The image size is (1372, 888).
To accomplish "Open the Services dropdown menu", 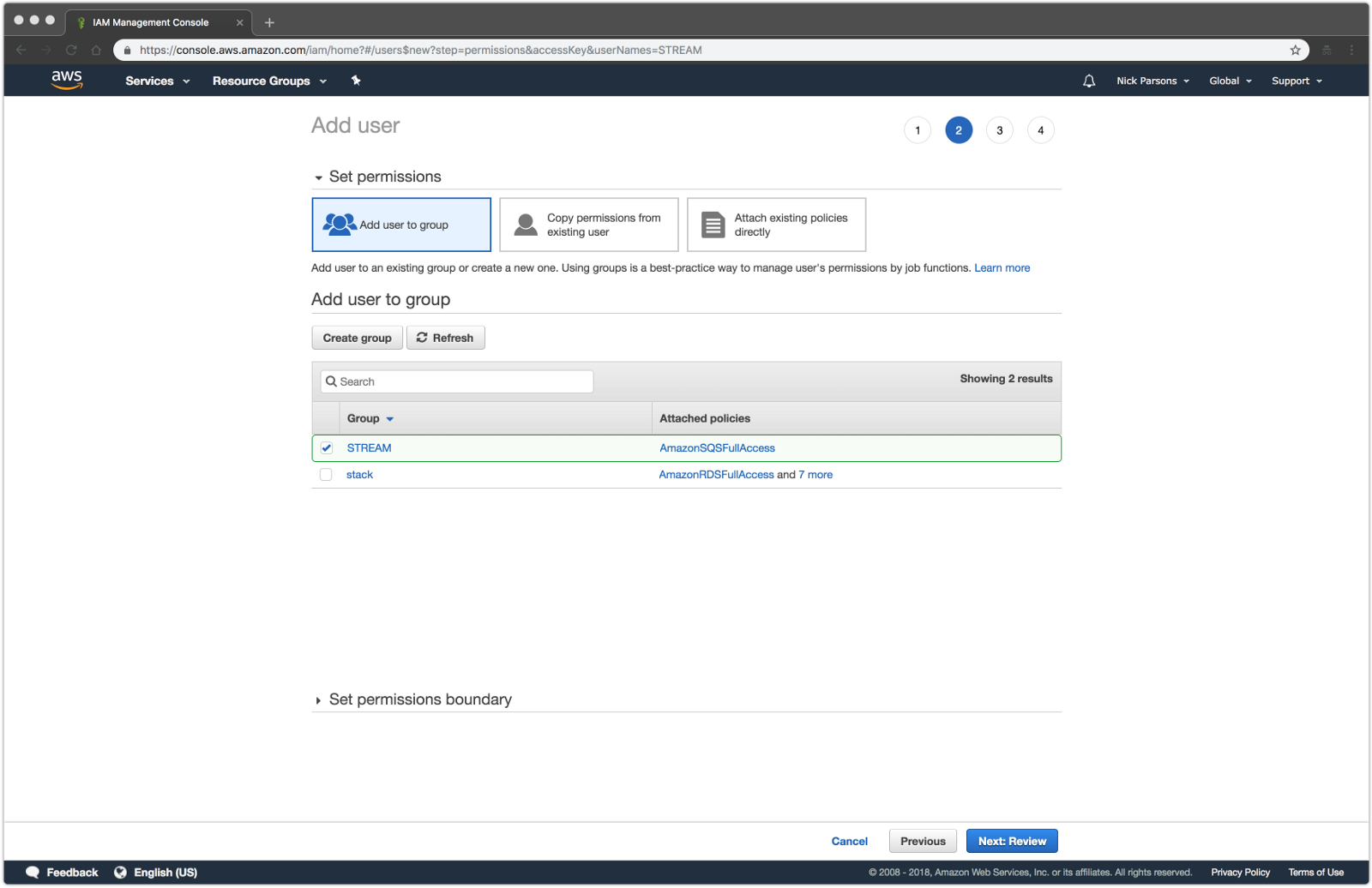I will point(158,81).
